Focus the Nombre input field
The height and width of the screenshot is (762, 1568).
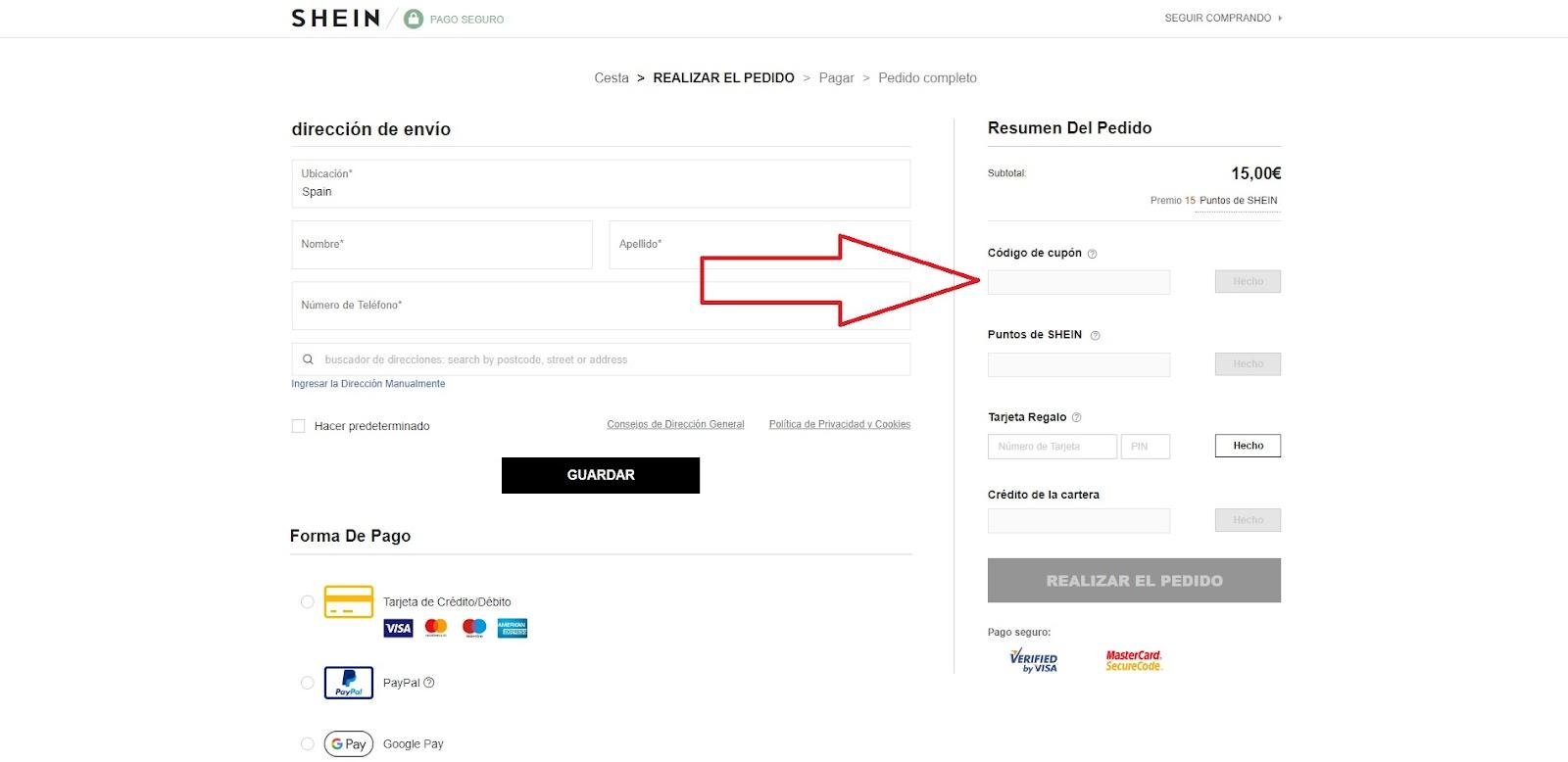(x=442, y=245)
